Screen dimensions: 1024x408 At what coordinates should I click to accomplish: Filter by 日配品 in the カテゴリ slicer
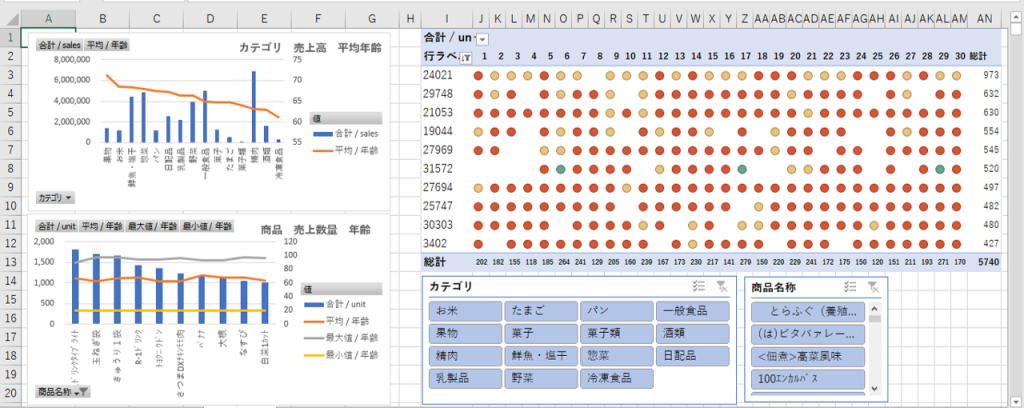tap(692, 356)
